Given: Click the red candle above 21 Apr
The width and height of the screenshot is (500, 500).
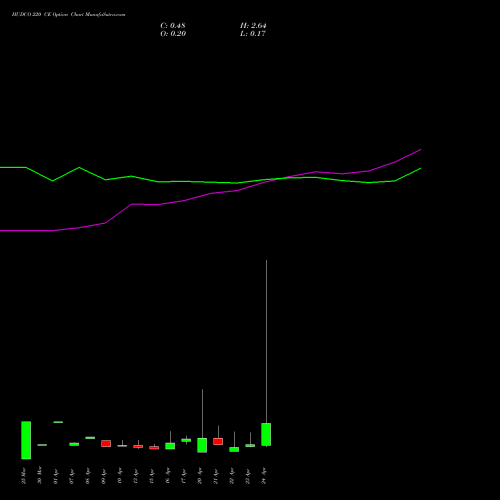Looking at the screenshot, I should (218, 441).
